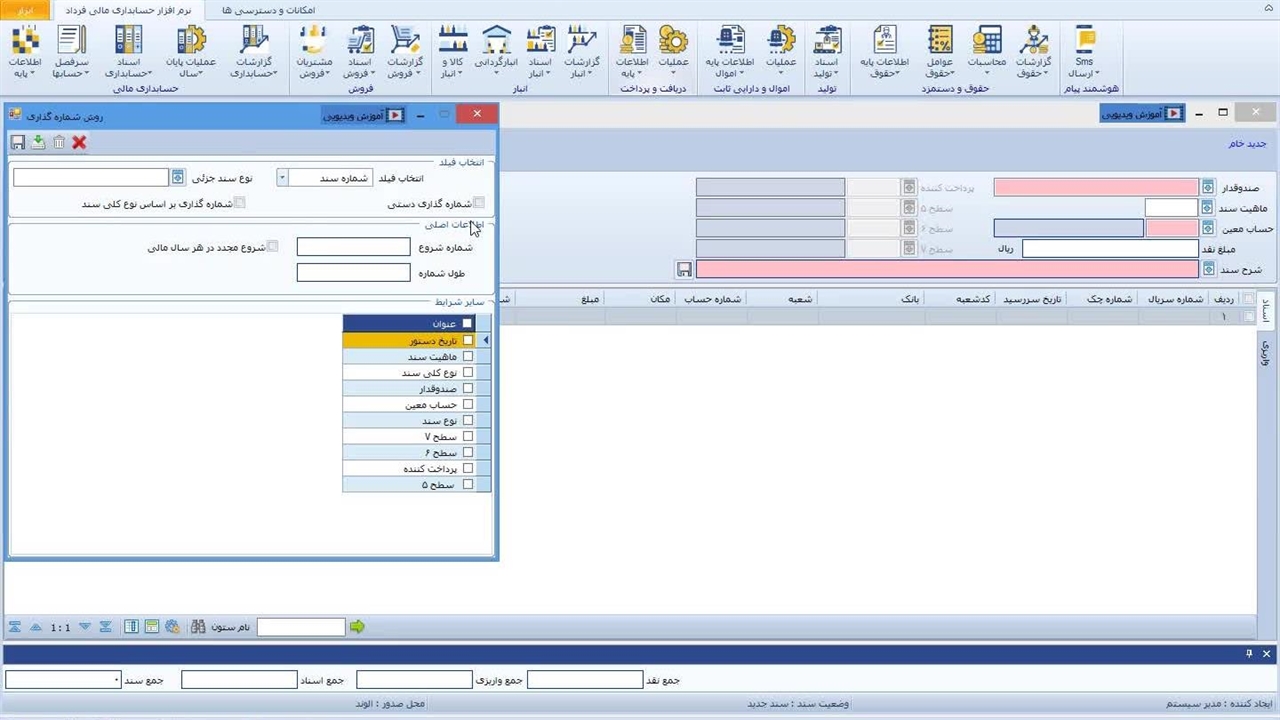Switch to the امکانات و دسترسی ها tab

point(268,10)
